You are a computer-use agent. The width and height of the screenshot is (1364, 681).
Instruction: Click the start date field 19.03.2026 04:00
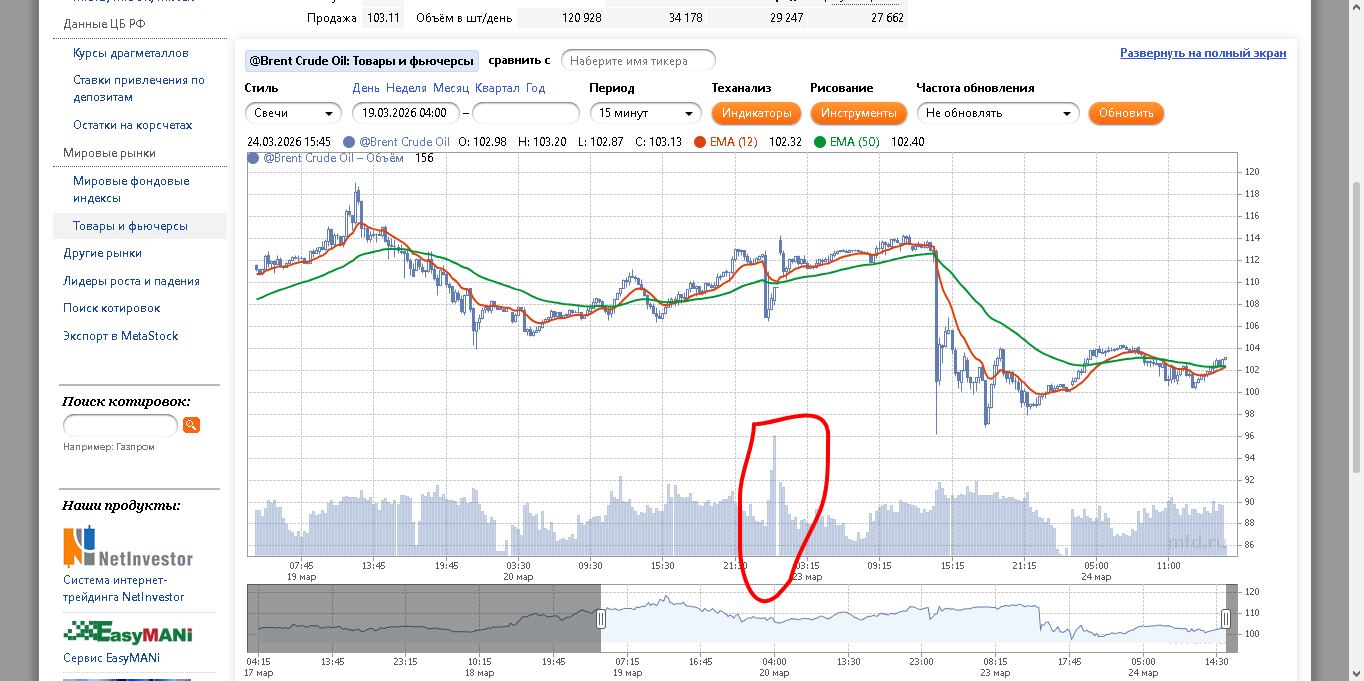pos(406,113)
